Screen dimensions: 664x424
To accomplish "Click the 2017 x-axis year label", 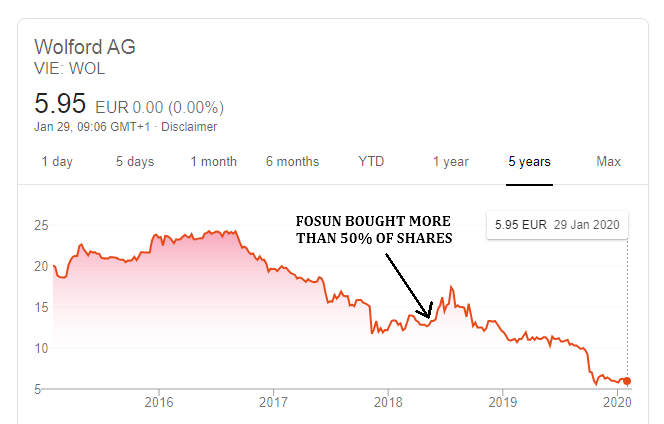I will click(x=273, y=402).
